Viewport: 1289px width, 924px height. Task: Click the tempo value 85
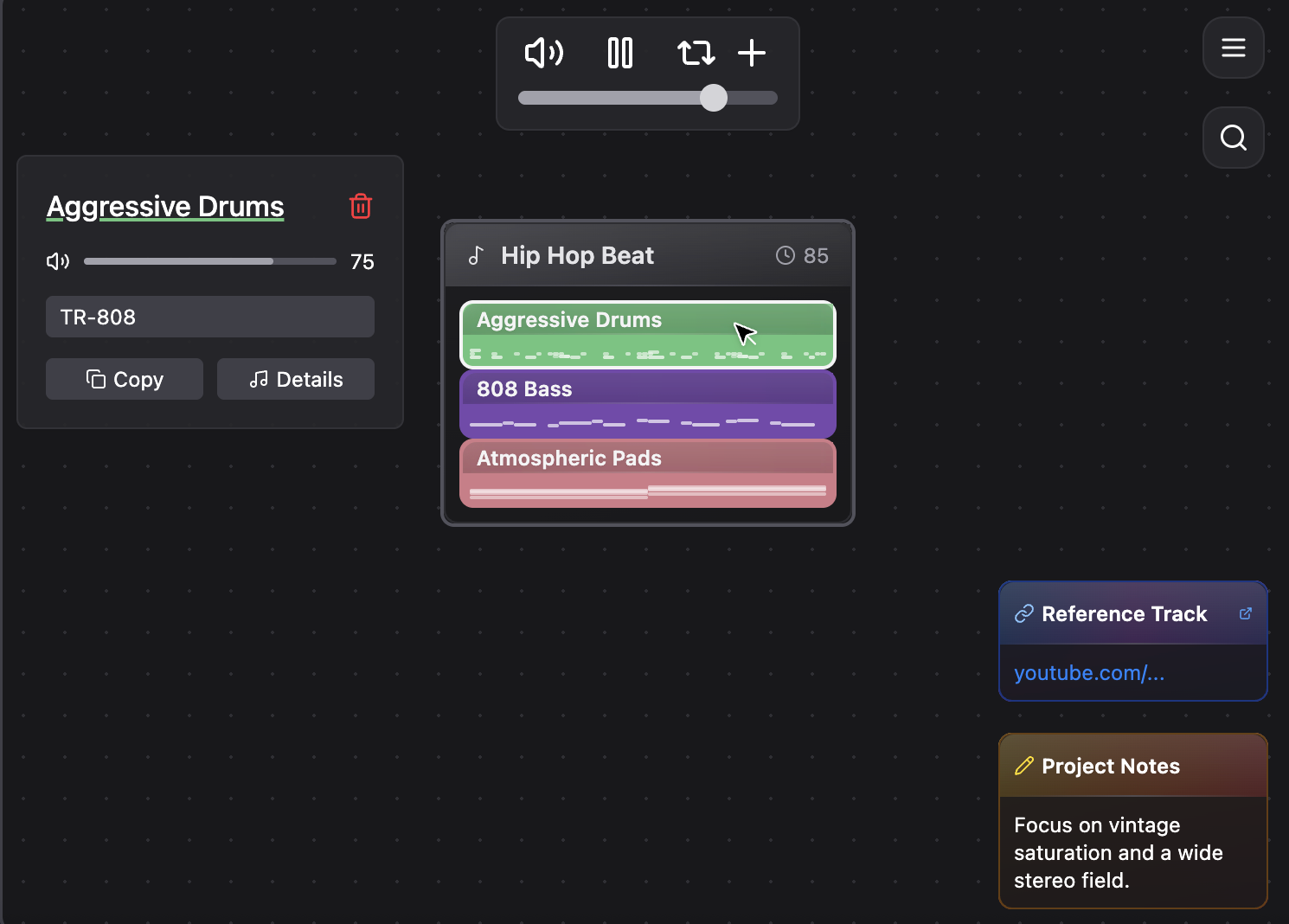tap(816, 256)
